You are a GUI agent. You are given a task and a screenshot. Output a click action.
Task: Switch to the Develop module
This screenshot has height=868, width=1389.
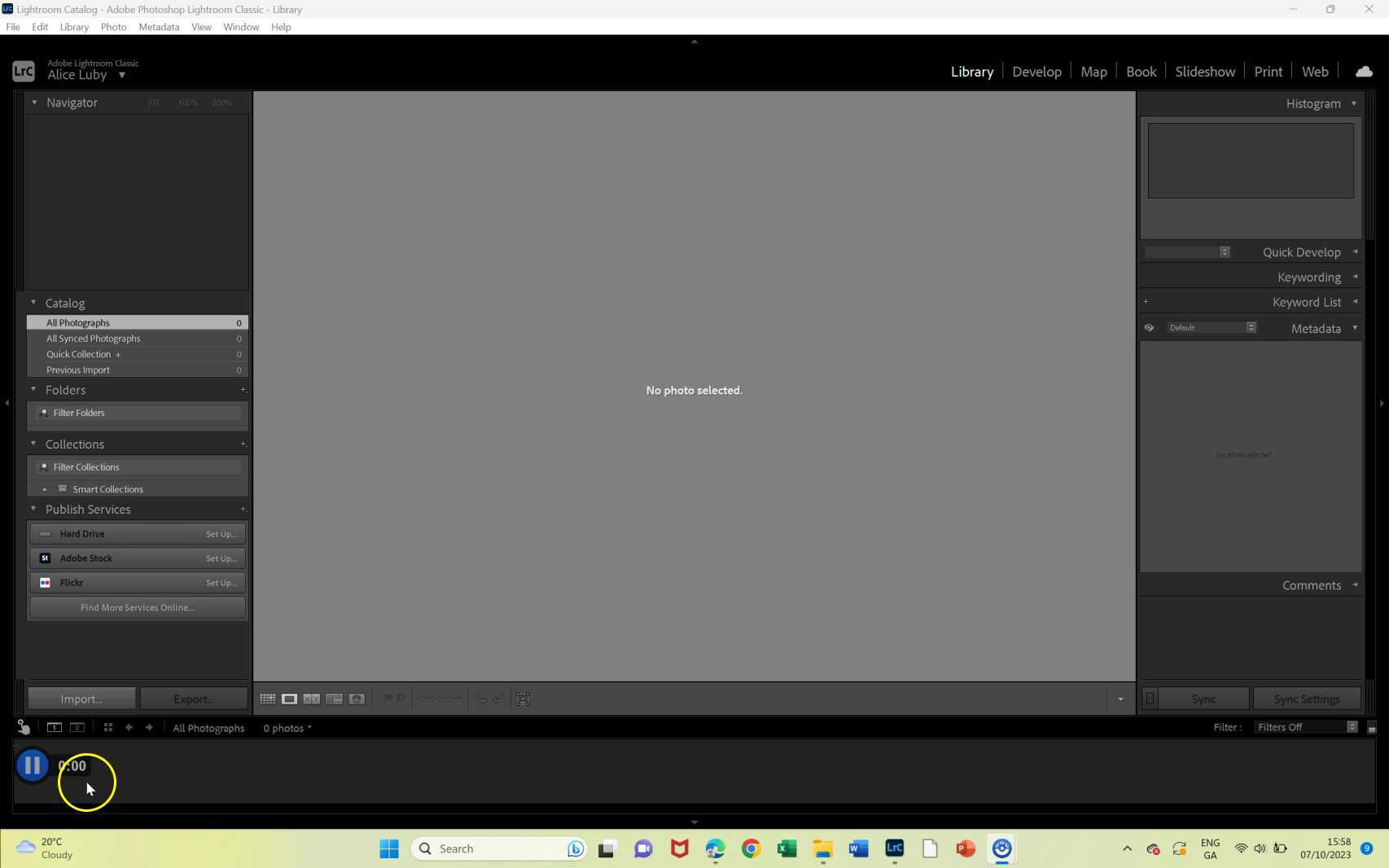click(x=1036, y=72)
